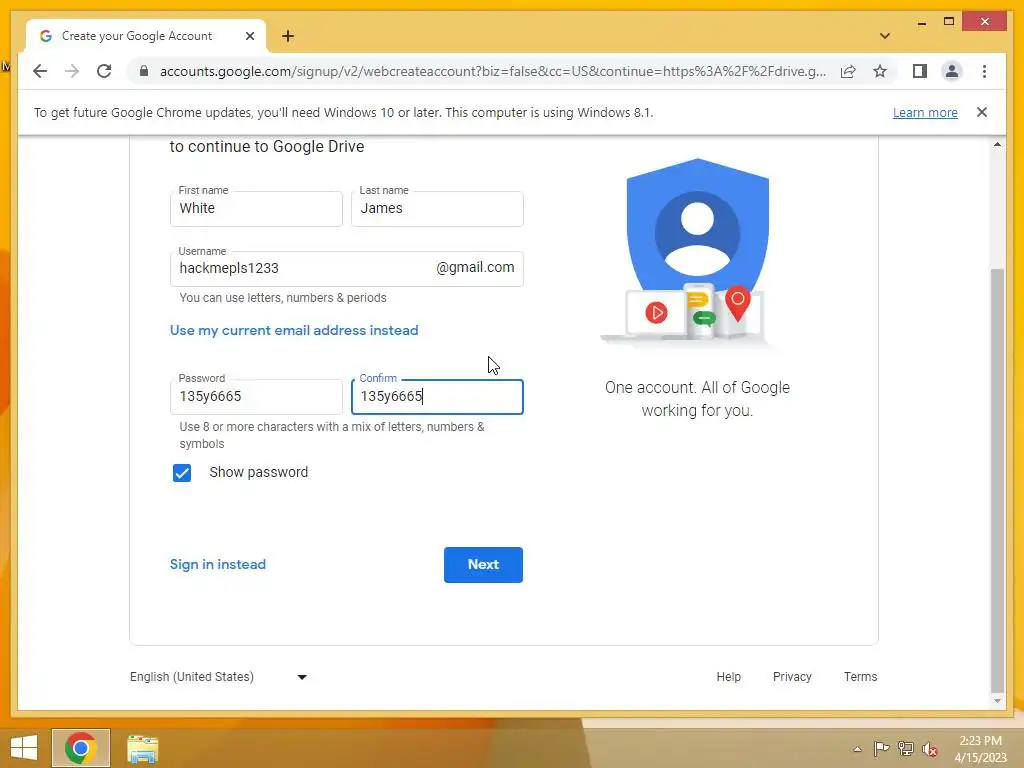Edit the Last name field

437,208
